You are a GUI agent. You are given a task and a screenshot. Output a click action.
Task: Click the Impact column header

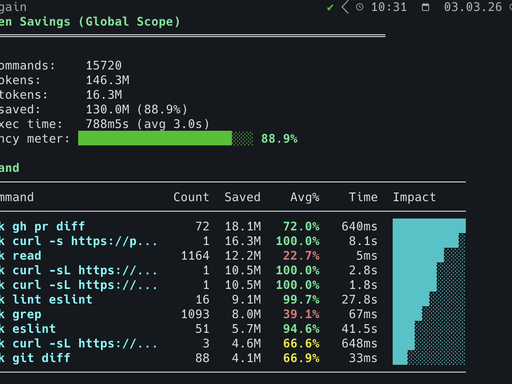(x=414, y=197)
